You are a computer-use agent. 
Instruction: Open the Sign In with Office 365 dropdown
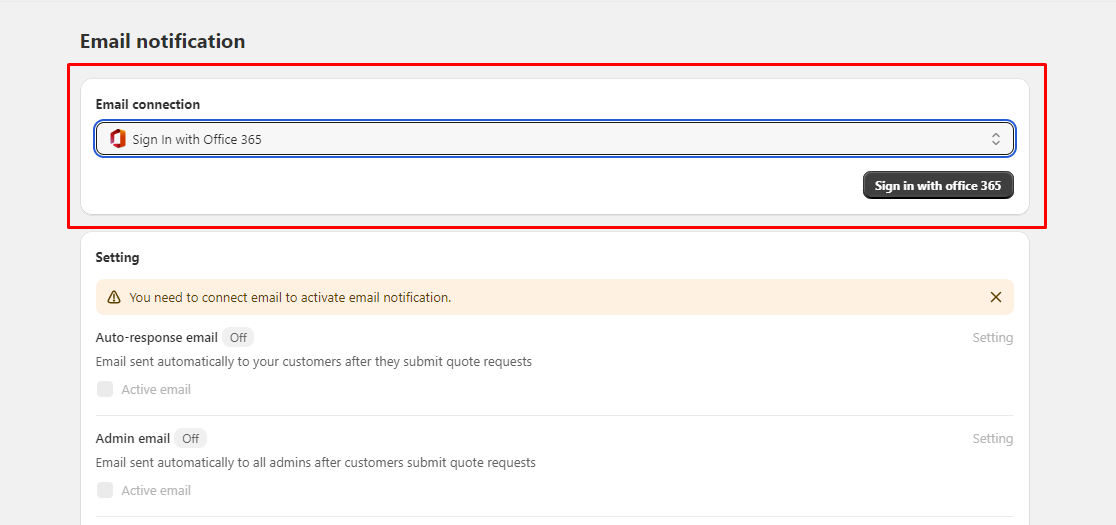[x=555, y=139]
